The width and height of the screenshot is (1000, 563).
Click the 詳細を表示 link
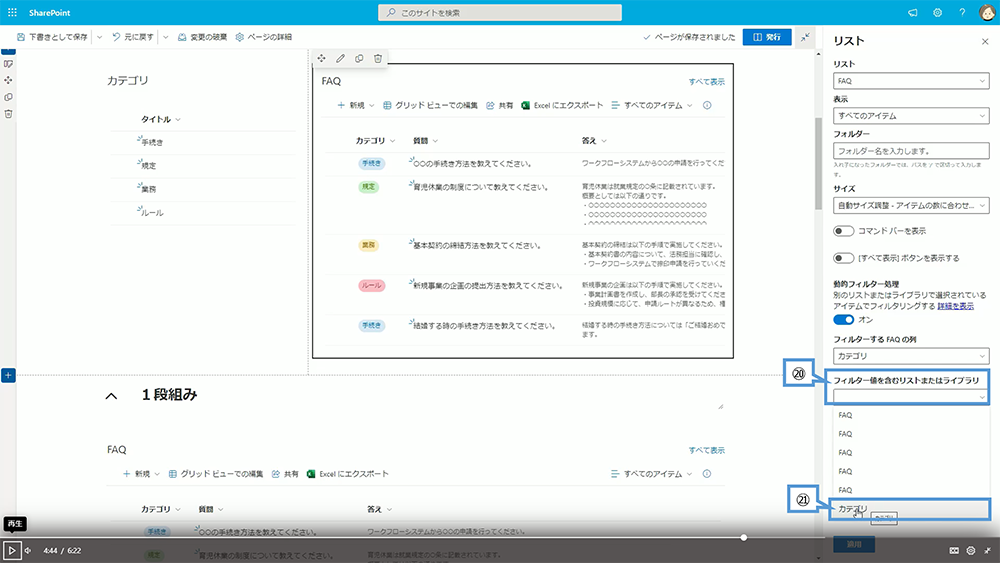pos(955,306)
